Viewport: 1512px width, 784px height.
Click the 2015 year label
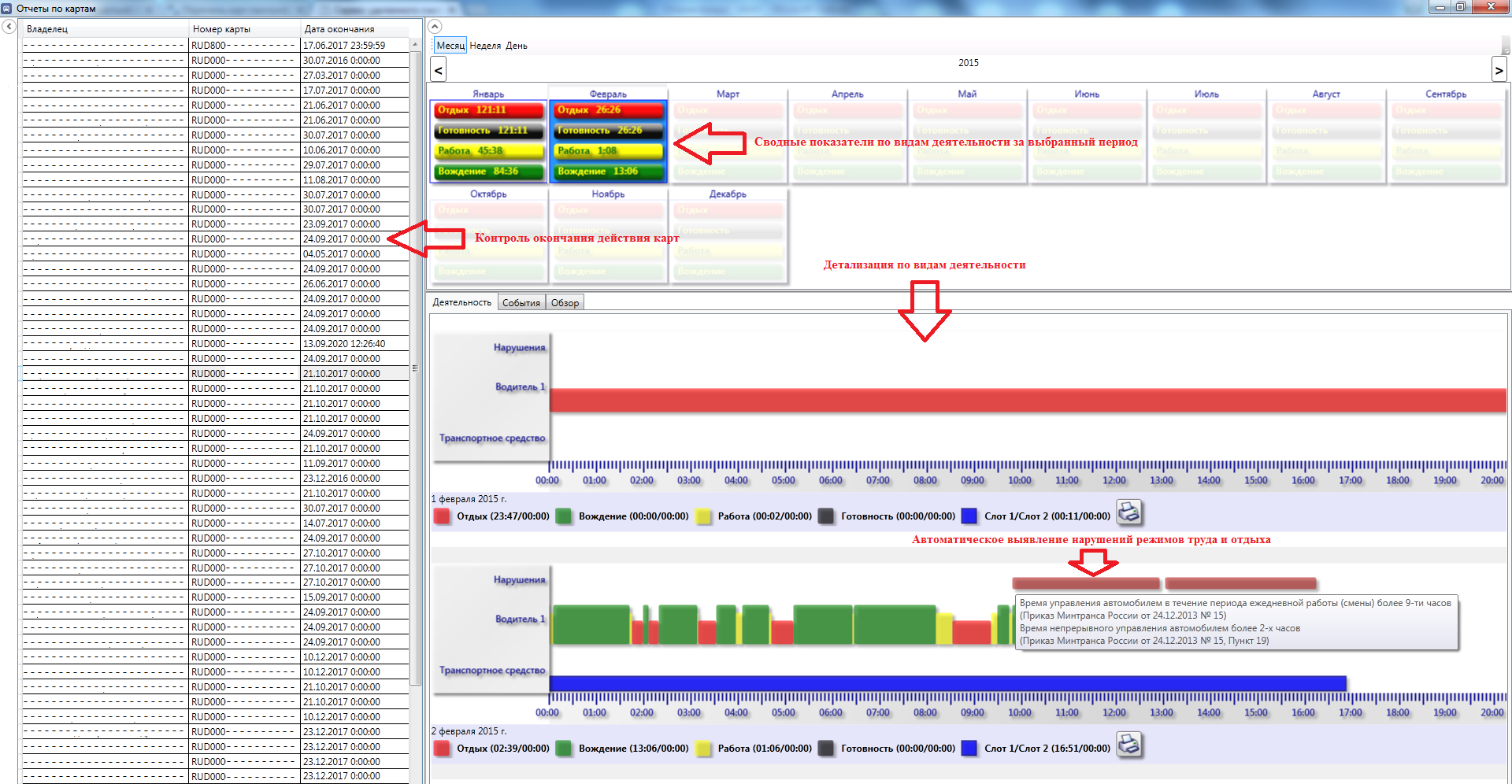969,63
